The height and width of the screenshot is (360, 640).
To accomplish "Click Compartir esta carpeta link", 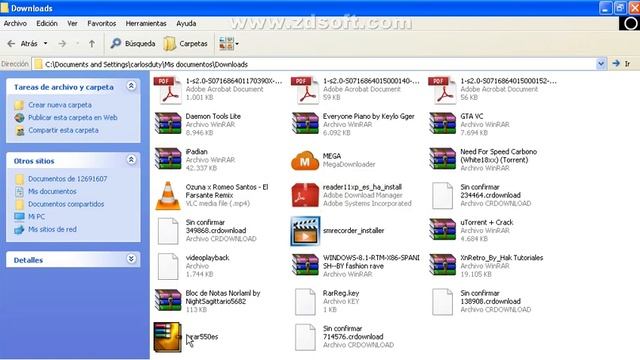I will (63, 130).
